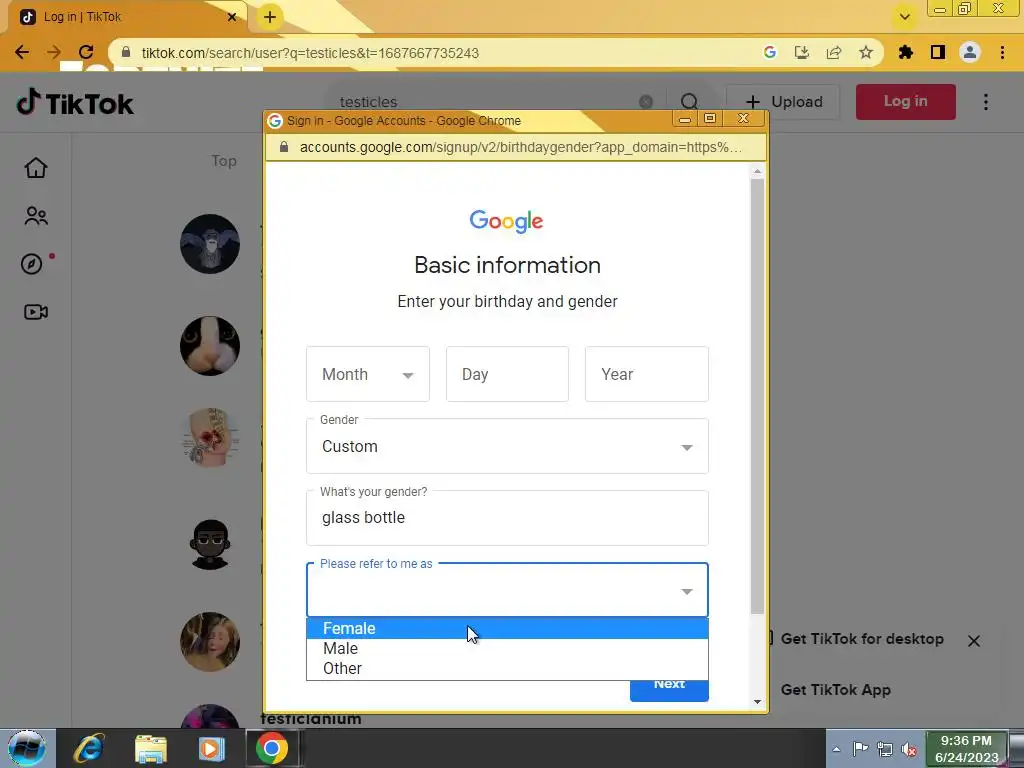Select the Log in | TikTok tab
Image resolution: width=1024 pixels, height=768 pixels.
point(124,17)
